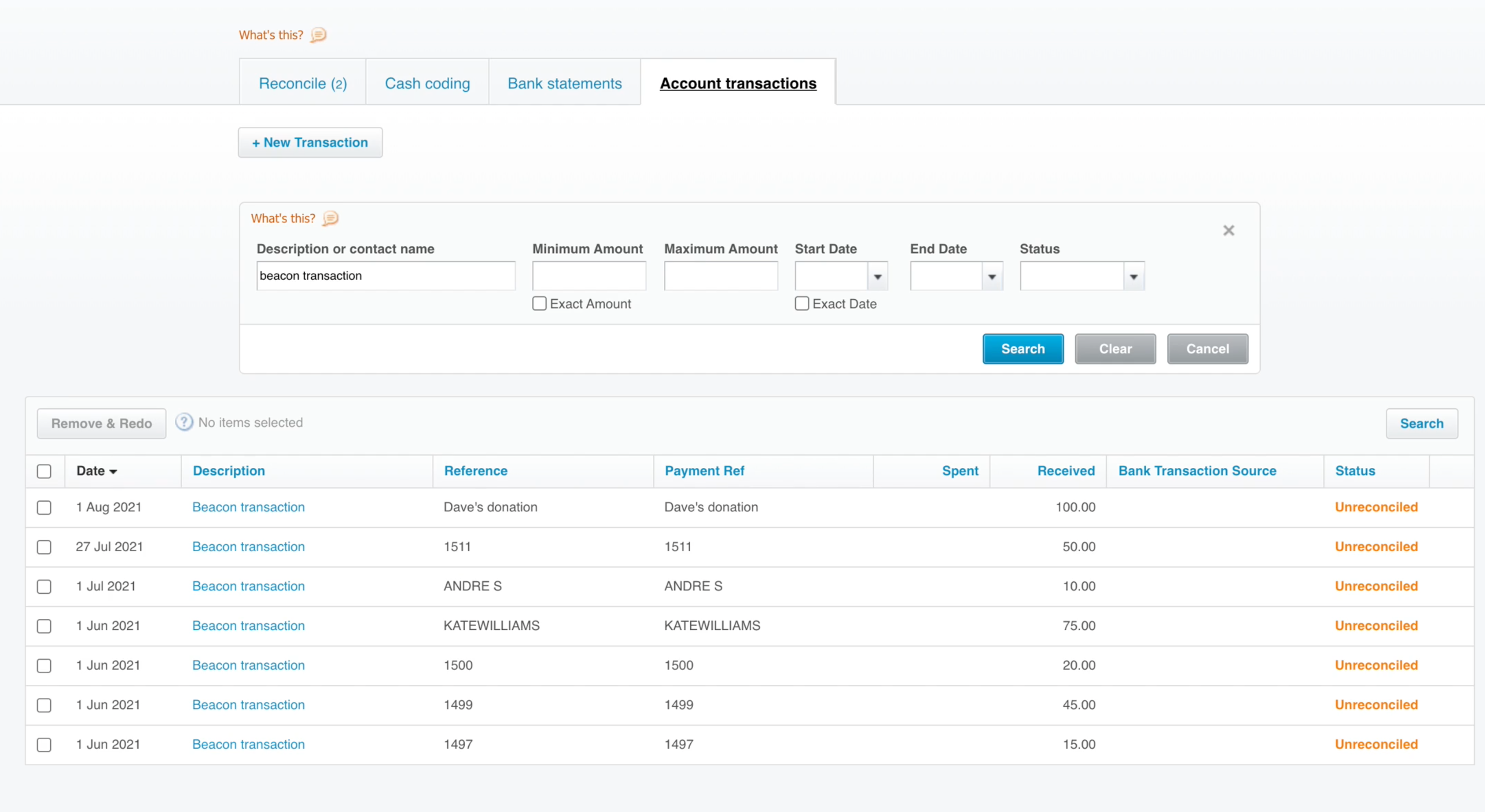Viewport: 1485px width, 812px height.
Task: Click the close X icon on filter panel
Action: tap(1228, 230)
